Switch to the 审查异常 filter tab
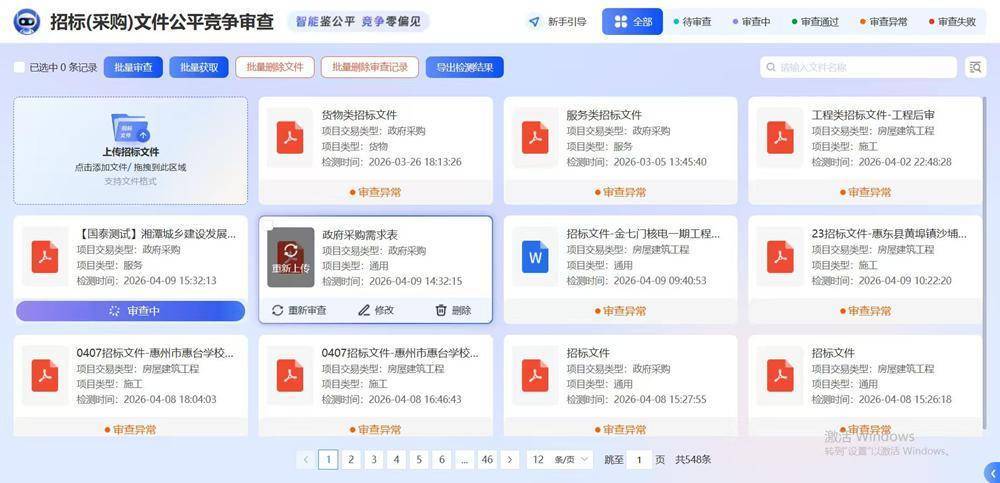Image resolution: width=1000 pixels, height=483 pixels. click(883, 21)
